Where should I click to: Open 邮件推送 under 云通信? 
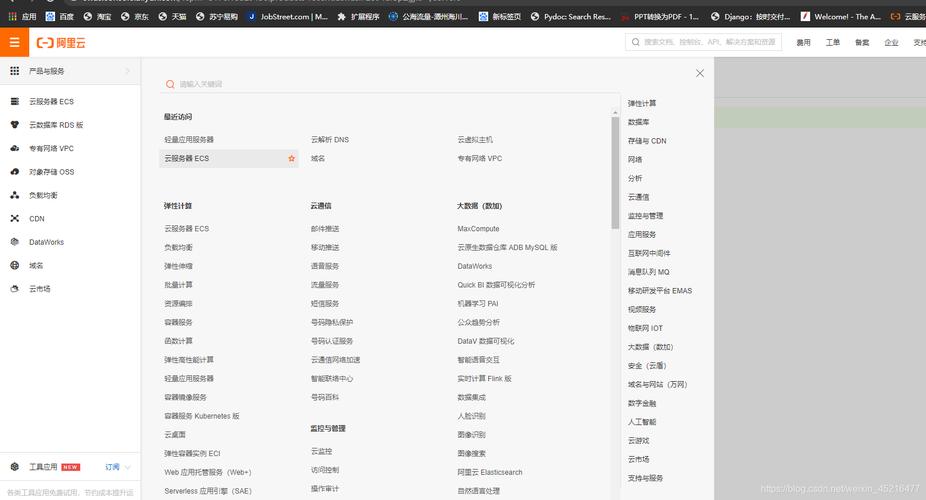coord(325,228)
